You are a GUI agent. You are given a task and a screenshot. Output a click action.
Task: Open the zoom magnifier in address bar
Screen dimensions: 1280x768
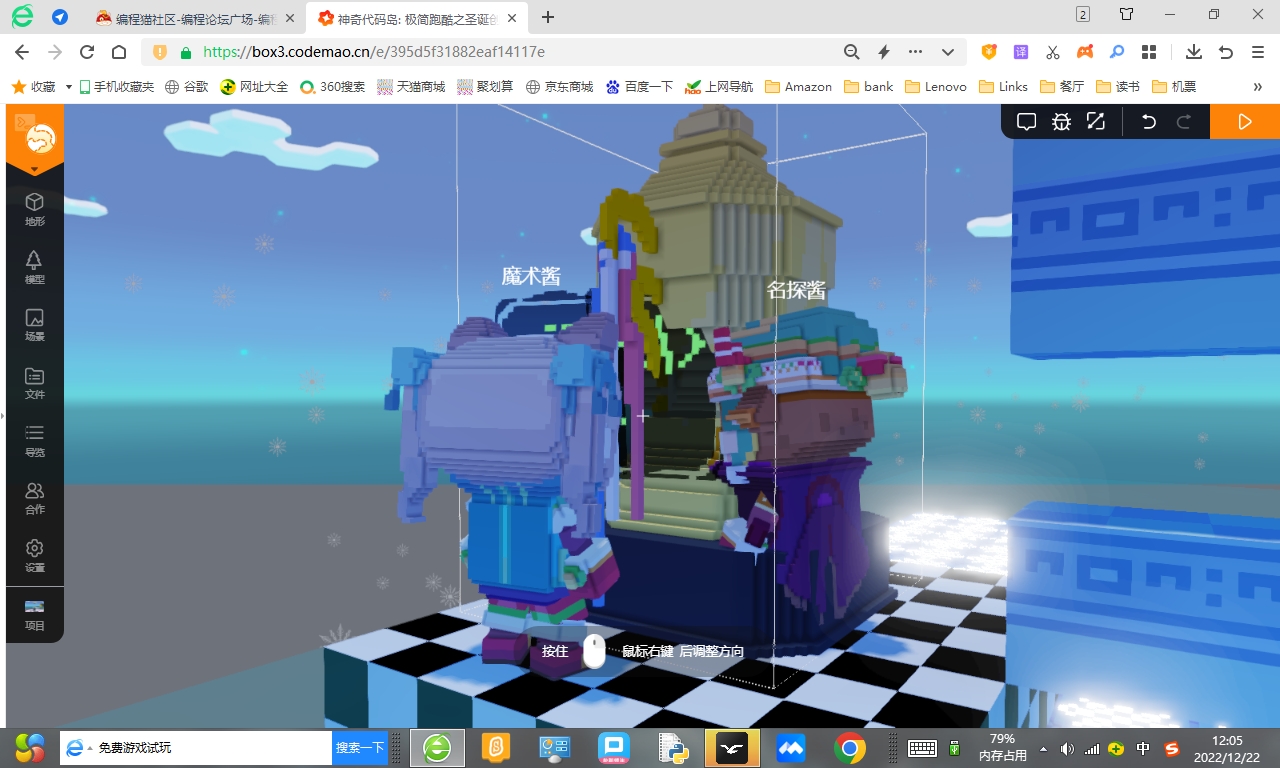point(852,52)
